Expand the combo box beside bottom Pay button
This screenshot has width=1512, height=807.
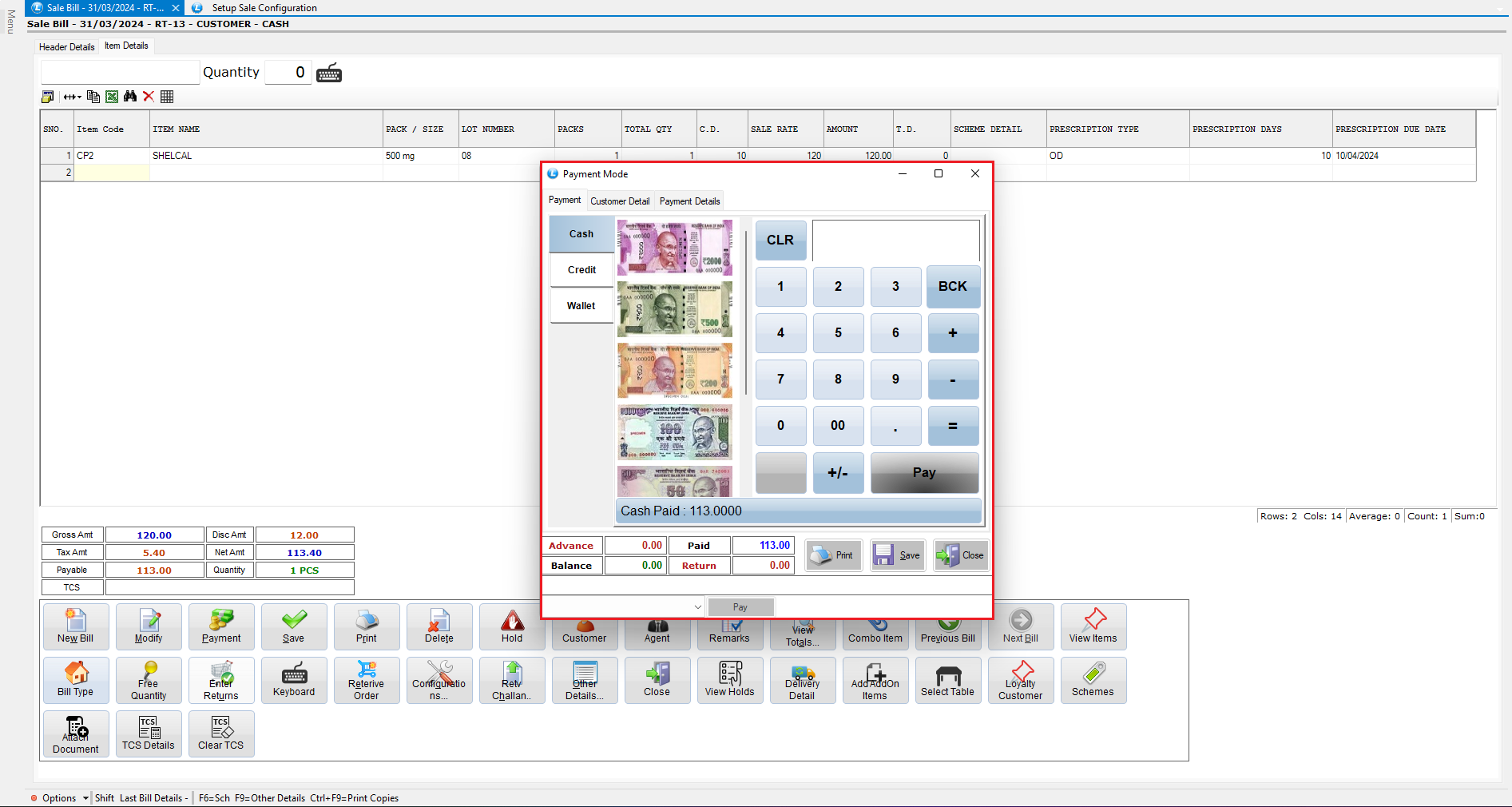(697, 607)
